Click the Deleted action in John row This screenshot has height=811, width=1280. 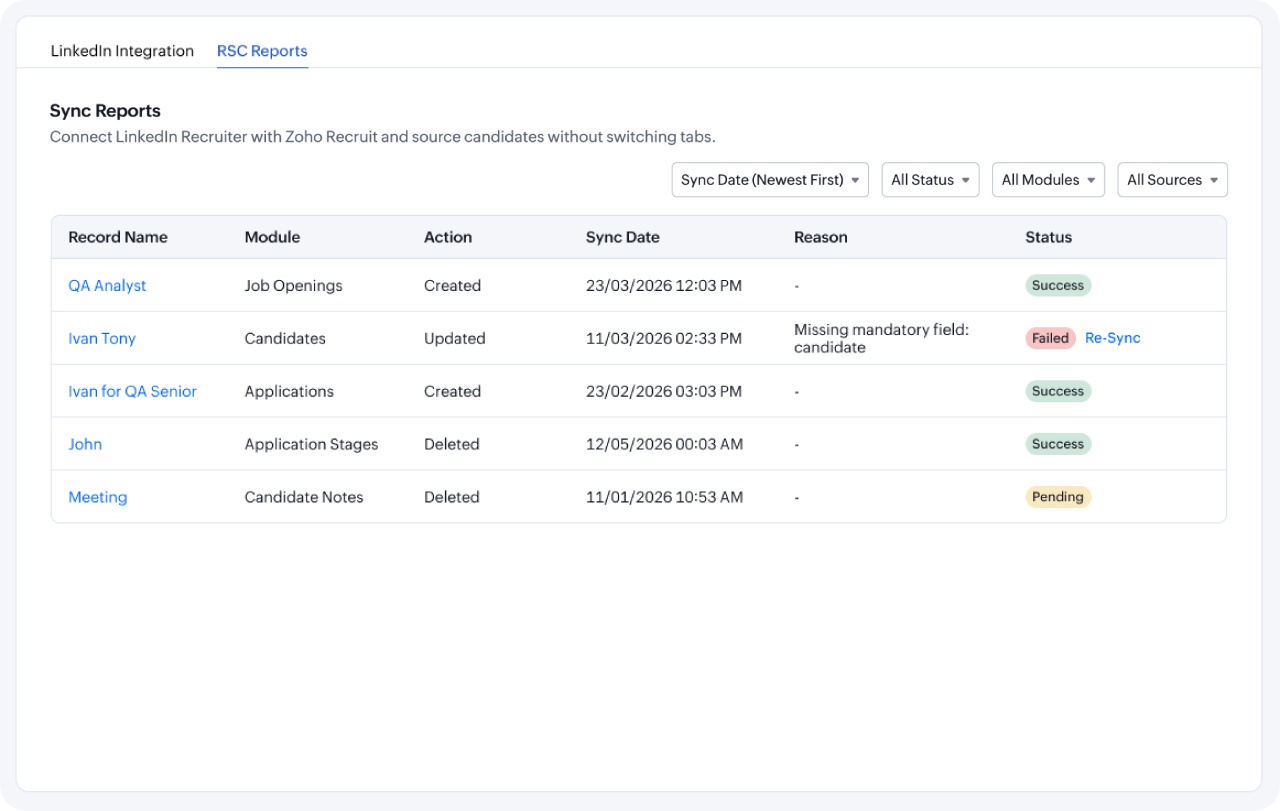click(452, 445)
